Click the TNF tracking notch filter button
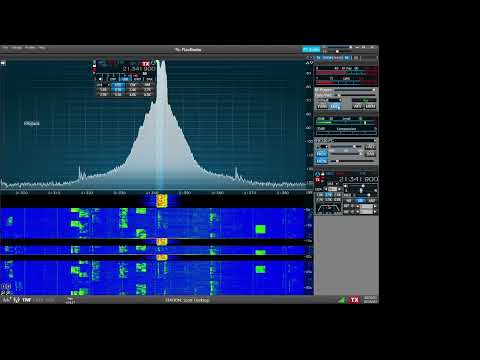This screenshot has width=480, height=360. [27, 300]
